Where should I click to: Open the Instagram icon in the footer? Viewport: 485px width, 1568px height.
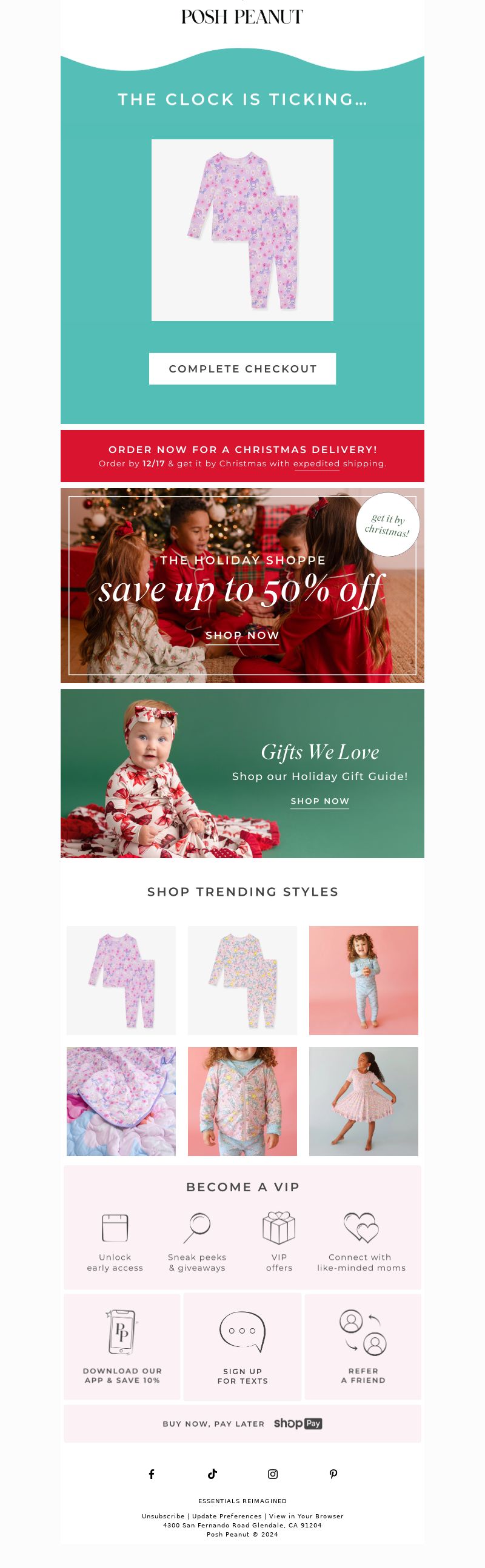coord(273,1474)
